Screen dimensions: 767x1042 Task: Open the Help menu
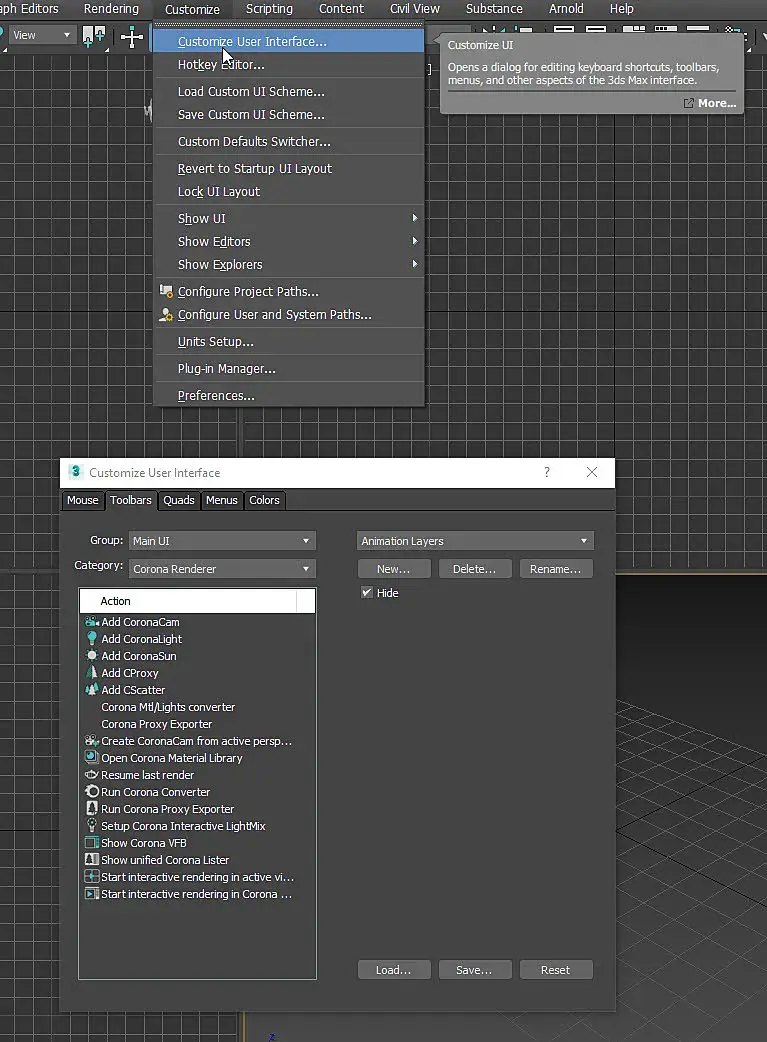coord(621,9)
